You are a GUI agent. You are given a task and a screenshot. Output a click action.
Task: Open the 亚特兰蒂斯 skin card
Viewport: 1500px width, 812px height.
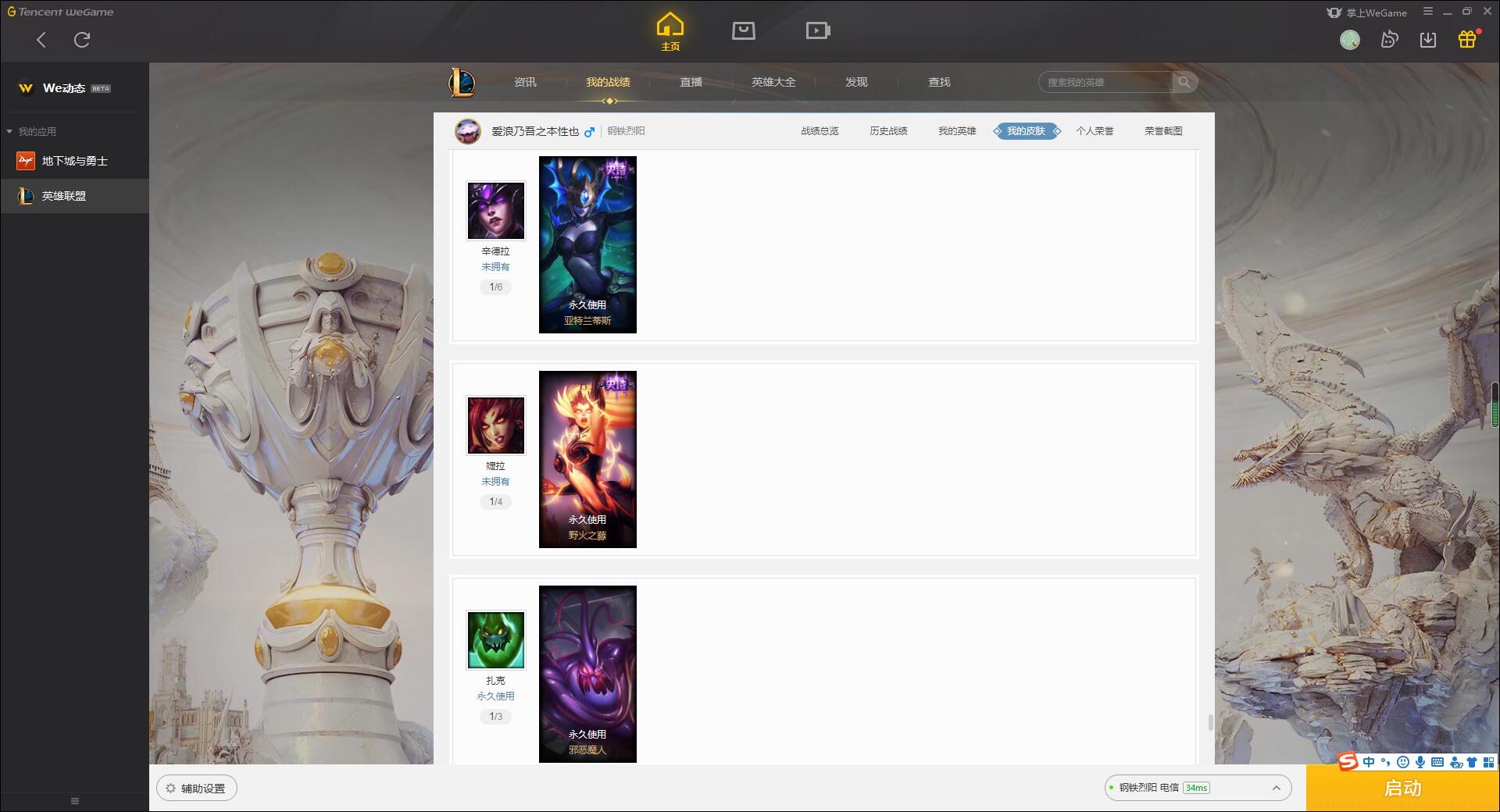587,244
